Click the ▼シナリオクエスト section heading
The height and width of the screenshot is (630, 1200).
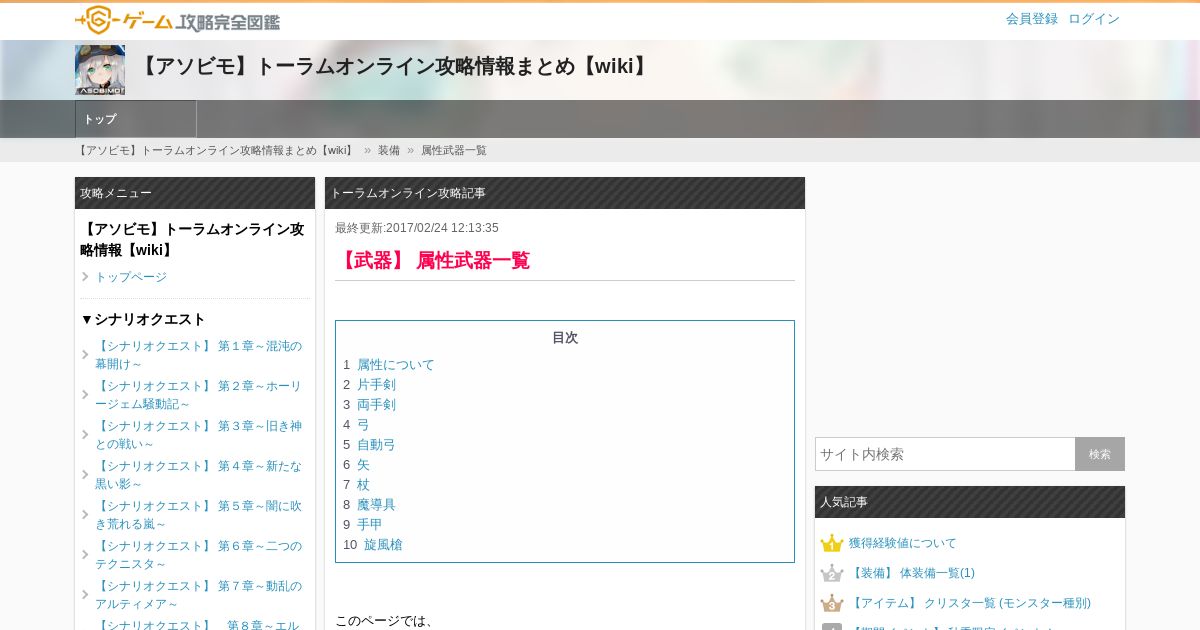point(143,319)
